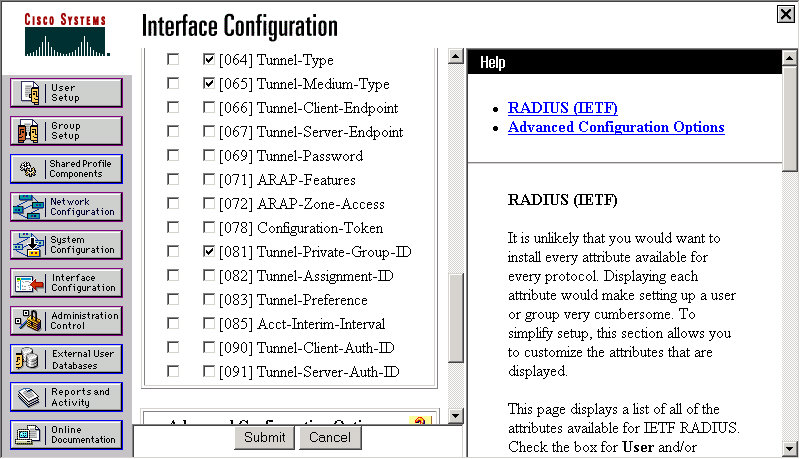
Task: Click the RADIUS (IETF) help heading
Action: (x=562, y=199)
